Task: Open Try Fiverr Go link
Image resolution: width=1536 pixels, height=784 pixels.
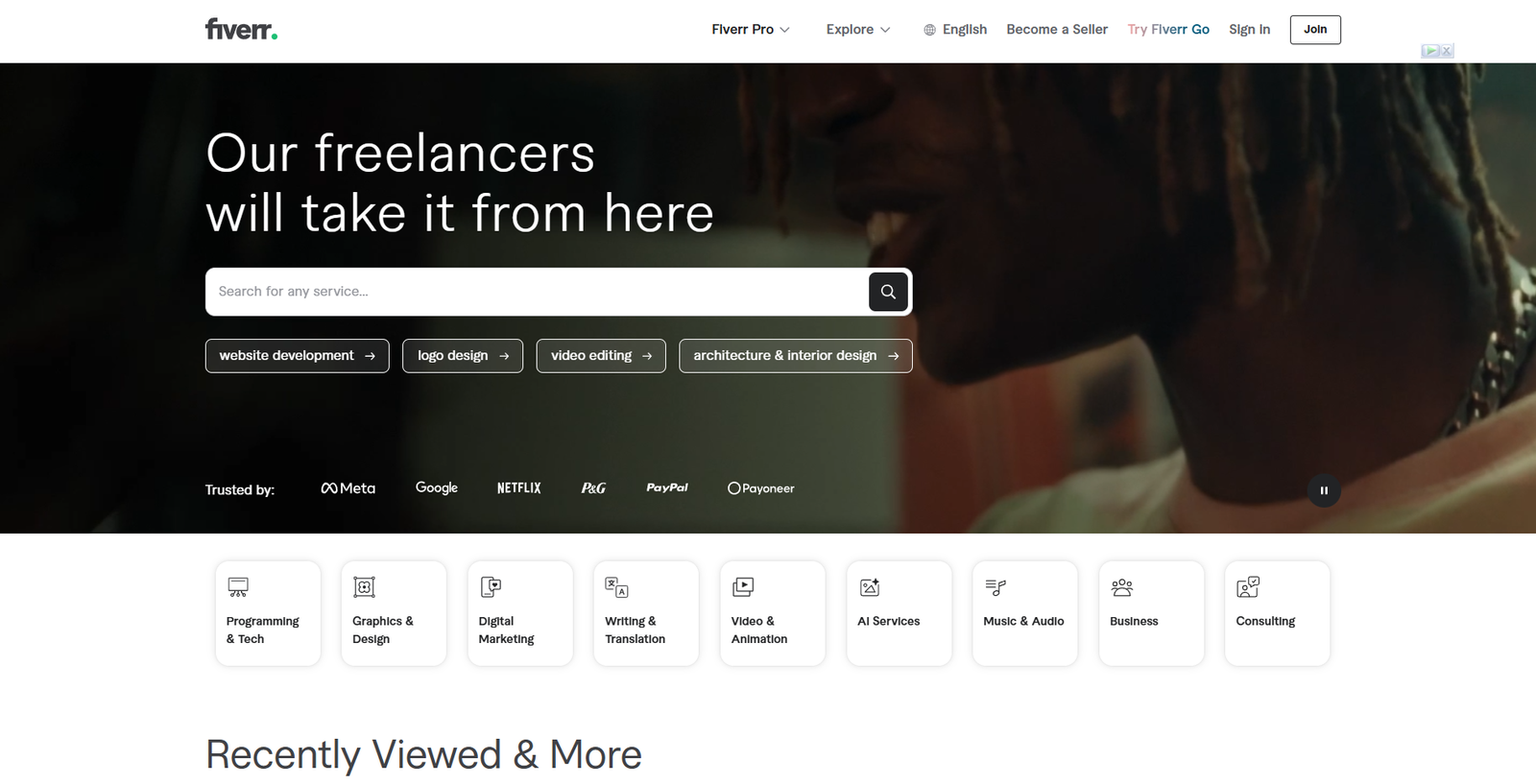Action: (x=1168, y=30)
